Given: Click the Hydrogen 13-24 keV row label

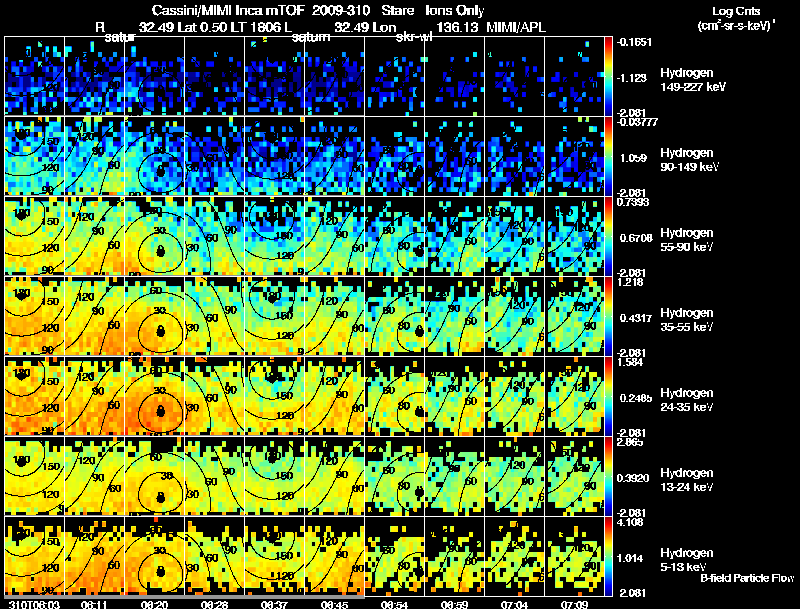Looking at the screenshot, I should pos(687,480).
